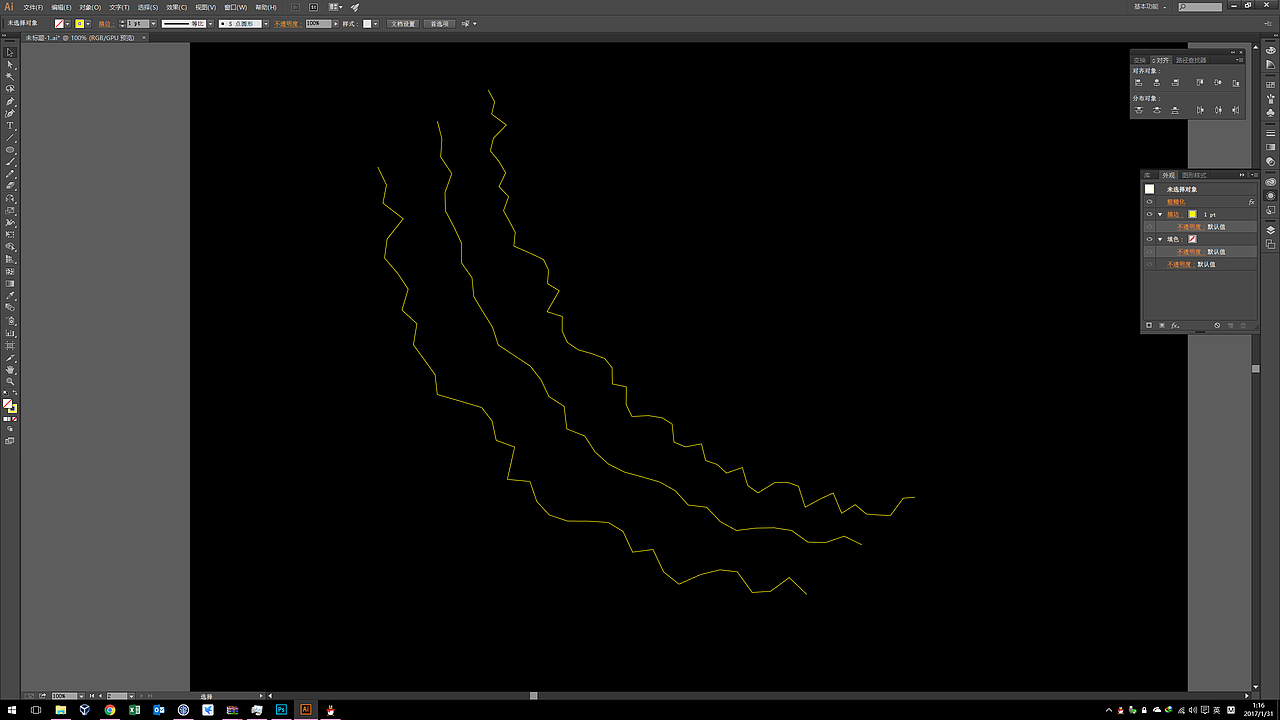1280x720 pixels.
Task: Switch to 图形样式 tab
Action: pyautogui.click(x=1194, y=175)
